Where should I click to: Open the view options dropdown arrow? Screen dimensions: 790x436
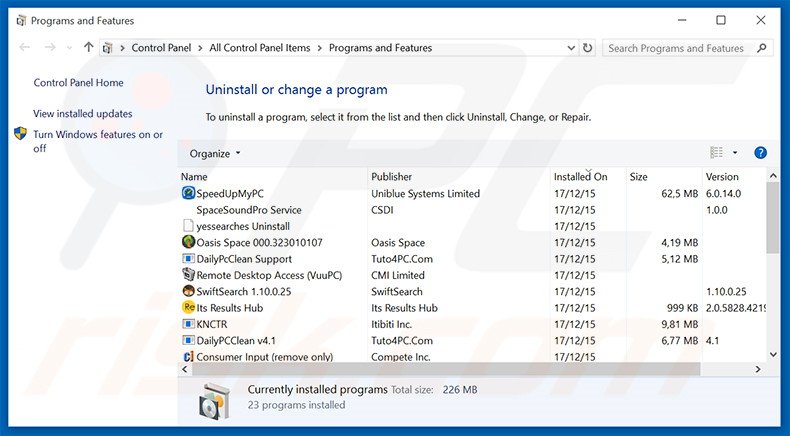coord(735,153)
